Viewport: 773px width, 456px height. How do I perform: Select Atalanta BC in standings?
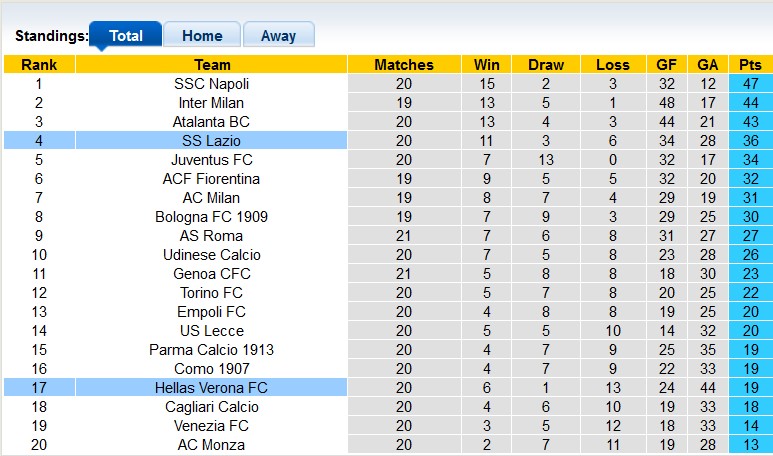coord(211,122)
